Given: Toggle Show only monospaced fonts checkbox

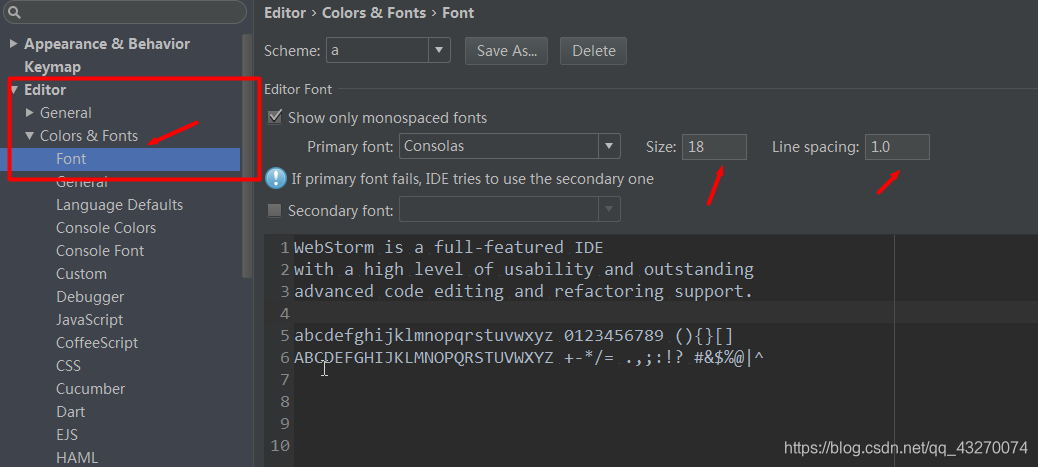Looking at the screenshot, I should (275, 118).
